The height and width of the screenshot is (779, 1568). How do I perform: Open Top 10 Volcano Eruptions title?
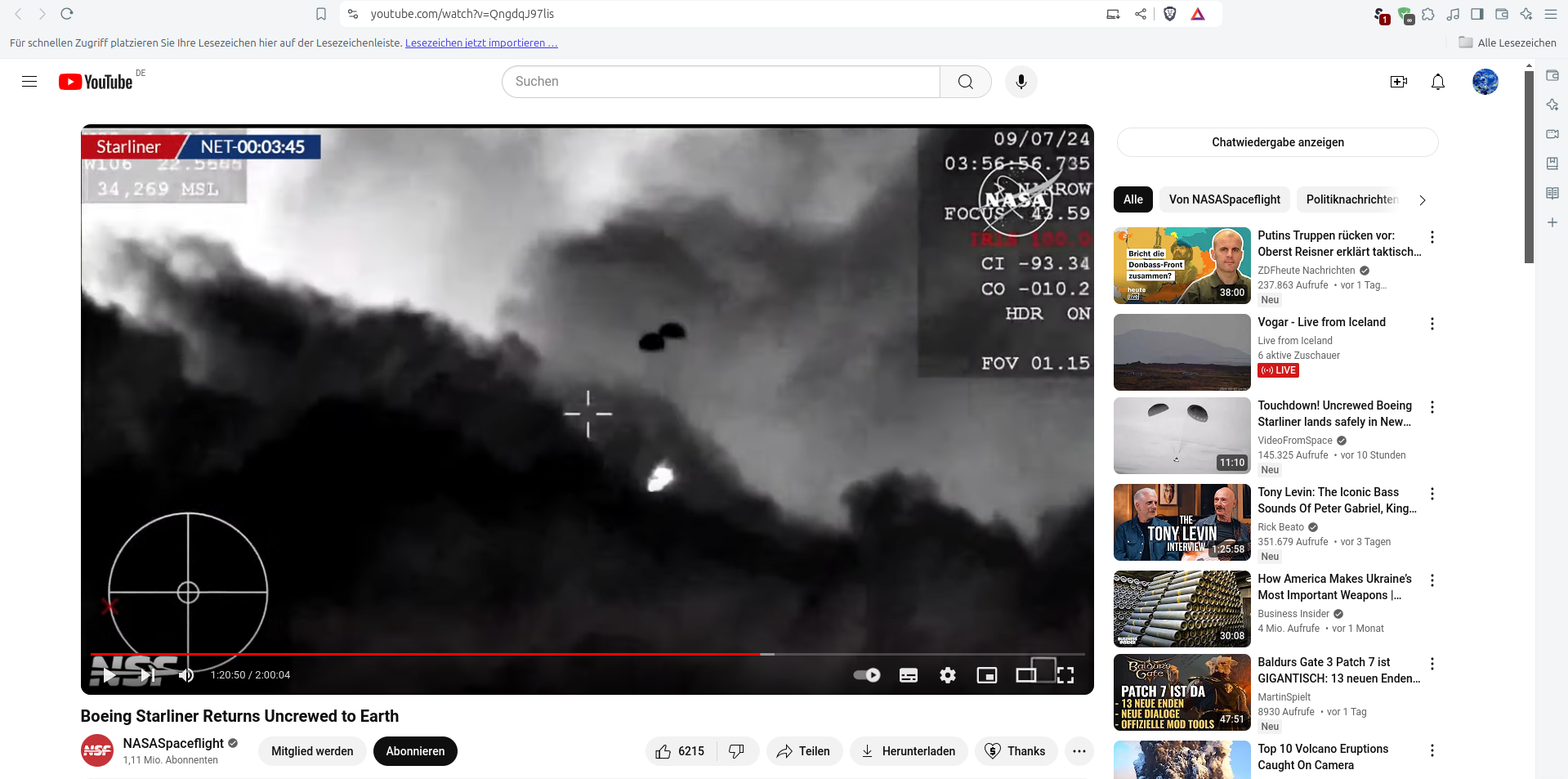(1323, 757)
